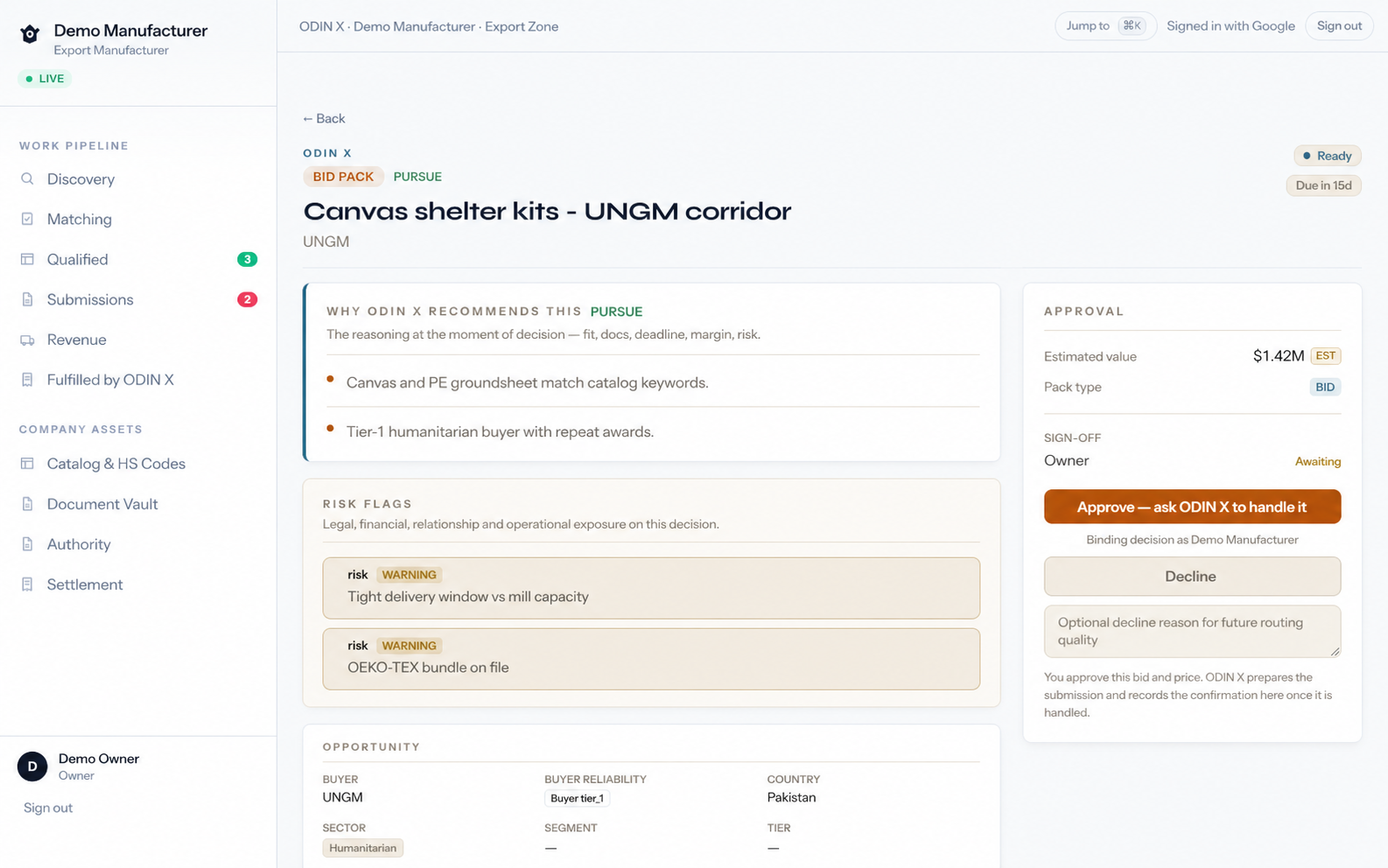Click the Pakistan country value

click(791, 797)
